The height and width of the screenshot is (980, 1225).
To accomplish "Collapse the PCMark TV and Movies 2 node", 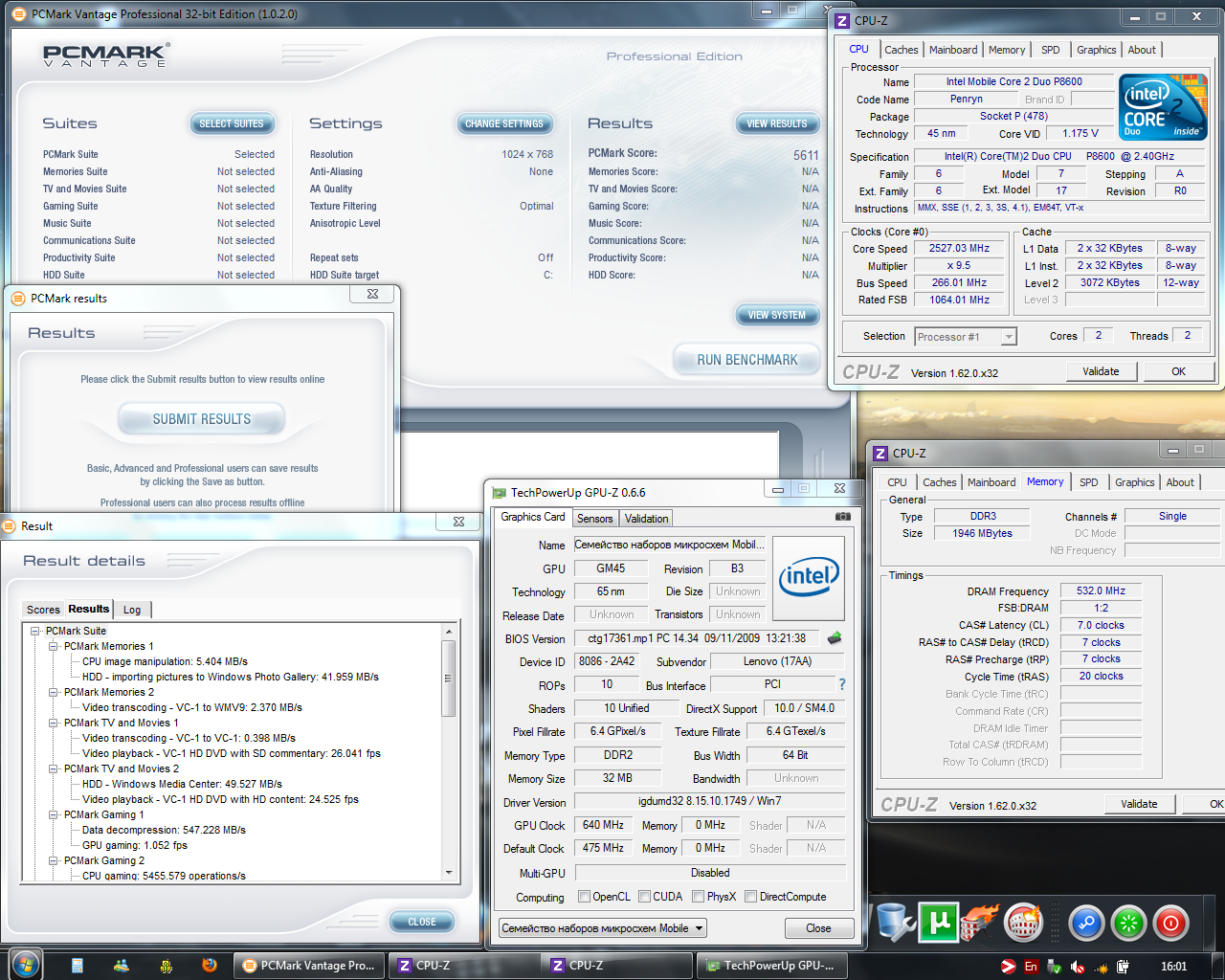I will pos(55,768).
